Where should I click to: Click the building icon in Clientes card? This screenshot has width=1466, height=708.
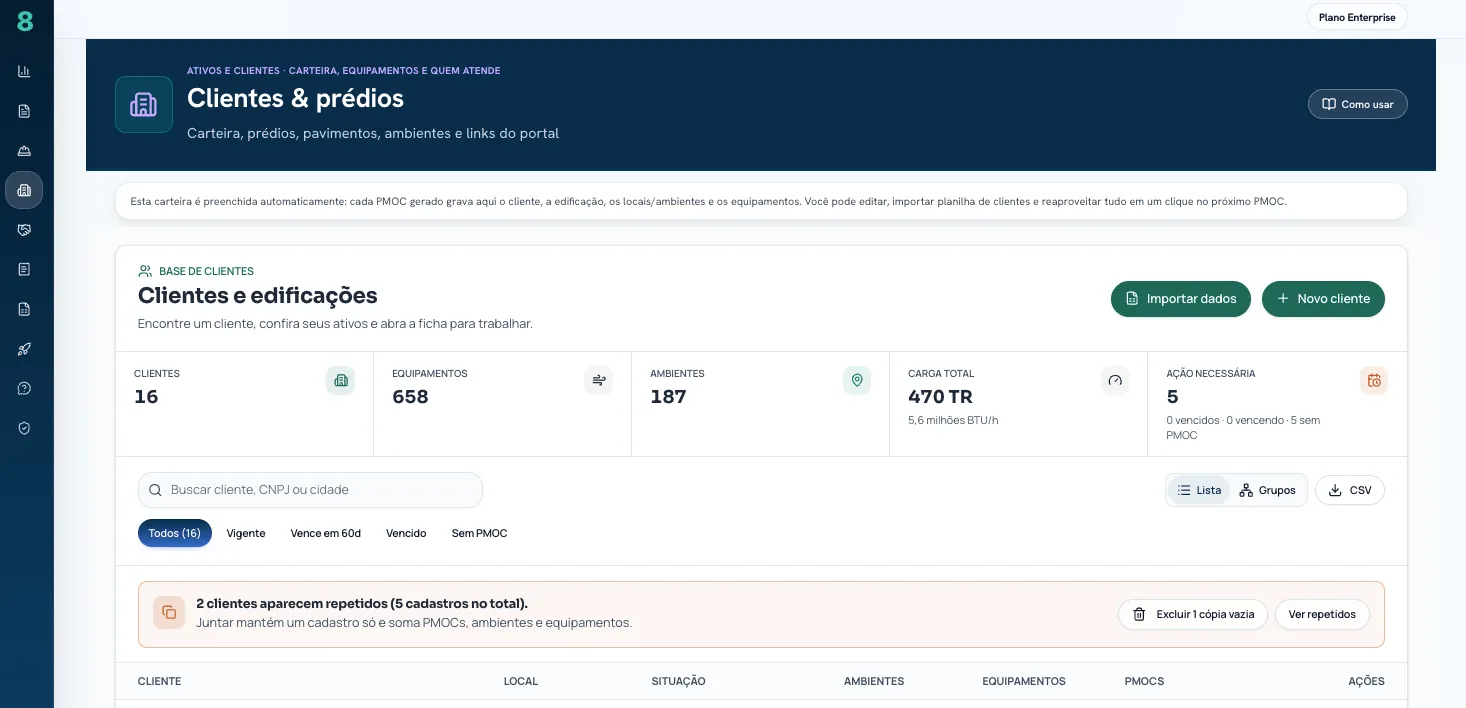(x=340, y=380)
